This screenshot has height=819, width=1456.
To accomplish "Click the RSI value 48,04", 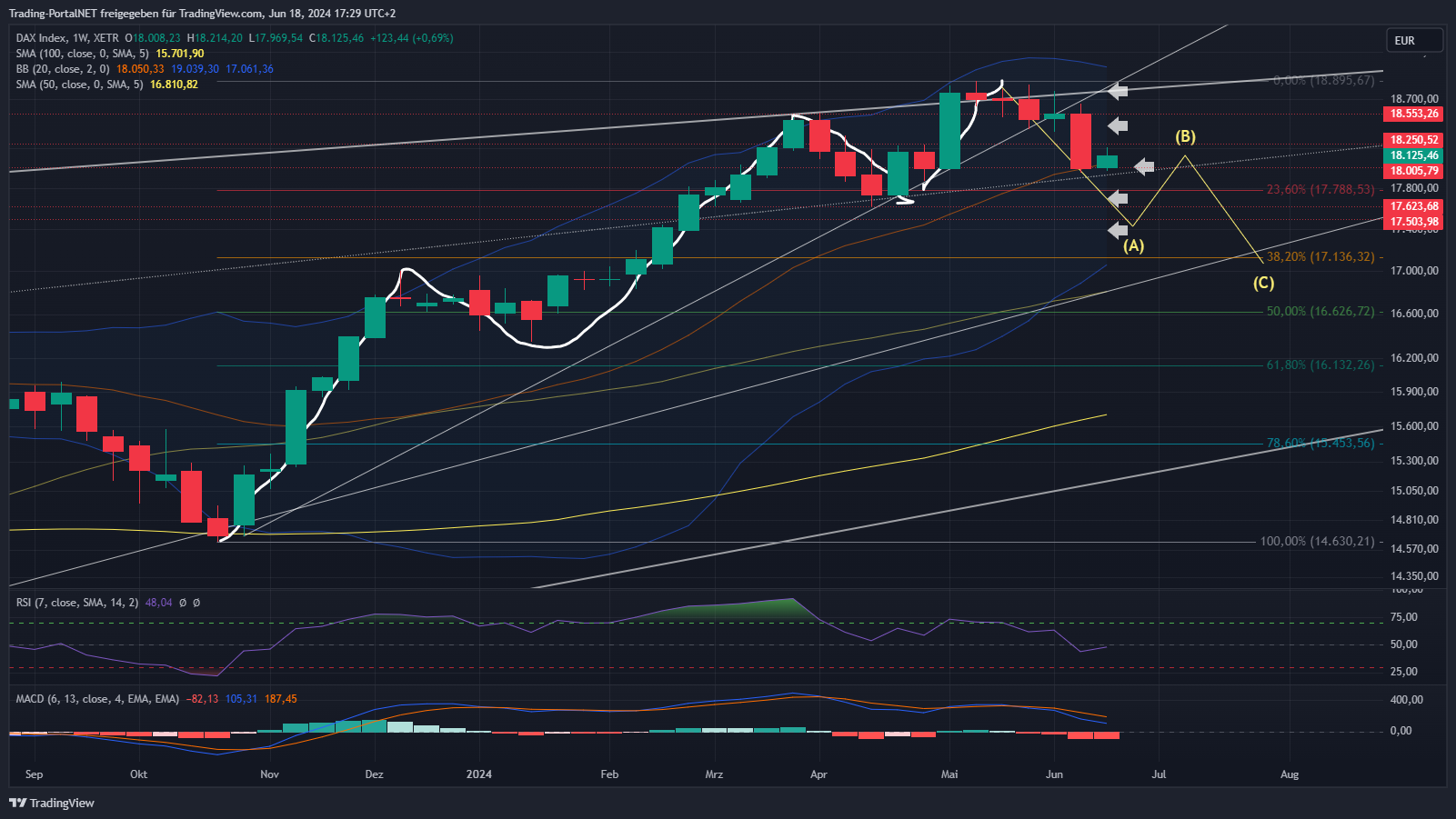I will click(158, 603).
